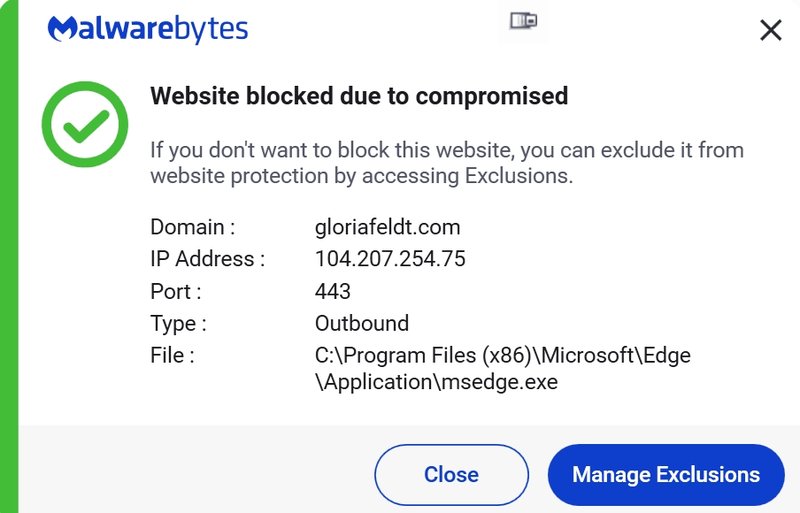
Task: Click the Port field label
Action: coord(176,291)
